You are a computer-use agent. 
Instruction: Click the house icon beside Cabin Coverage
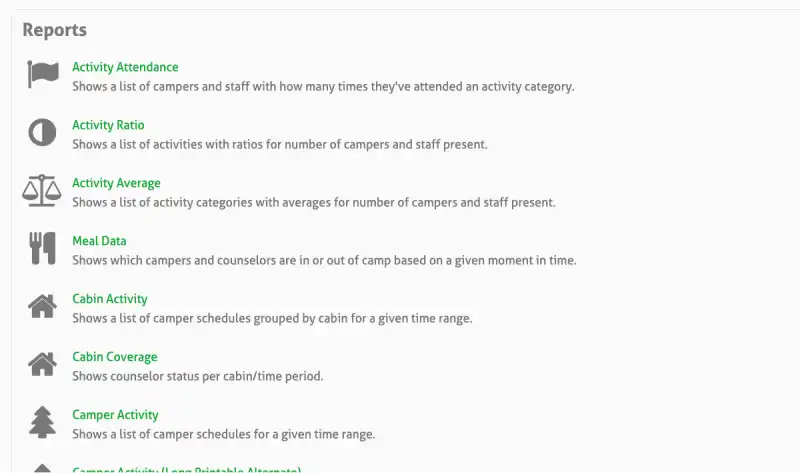coord(42,364)
